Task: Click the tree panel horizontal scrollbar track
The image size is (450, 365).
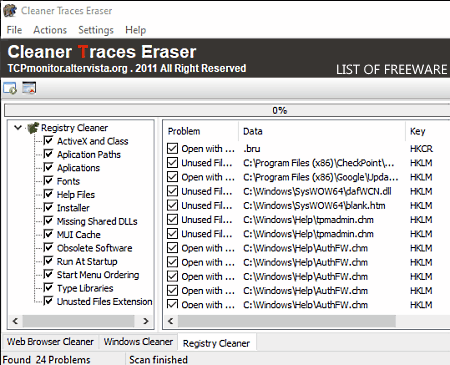Action: pyautogui.click(x=78, y=321)
